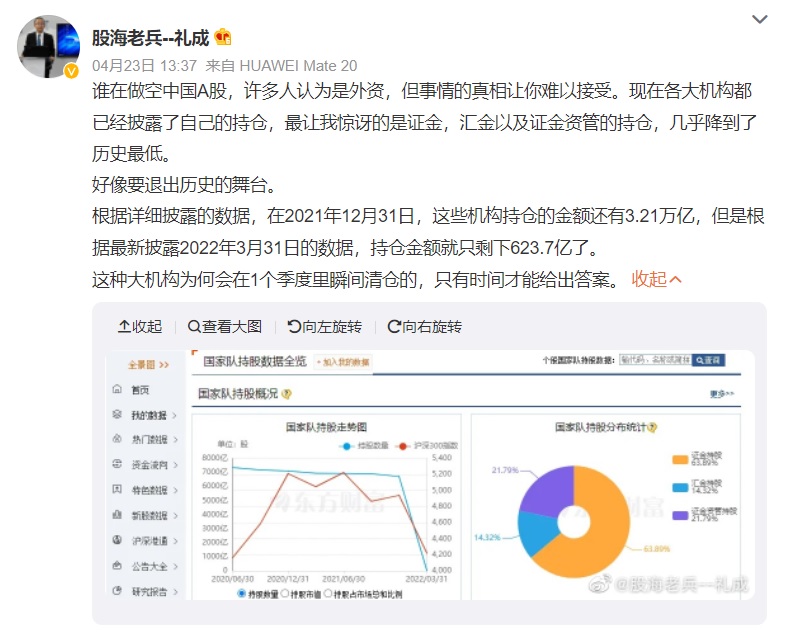
Task: Expand the 研究报告 chevron arrow
Action: 175,592
